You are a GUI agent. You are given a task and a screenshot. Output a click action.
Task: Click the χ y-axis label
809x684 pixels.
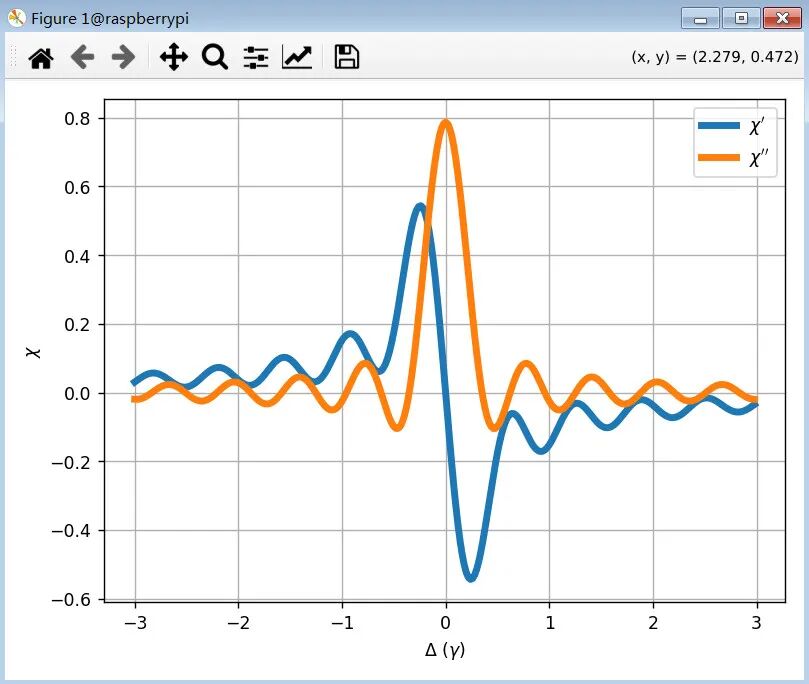pyautogui.click(x=34, y=352)
